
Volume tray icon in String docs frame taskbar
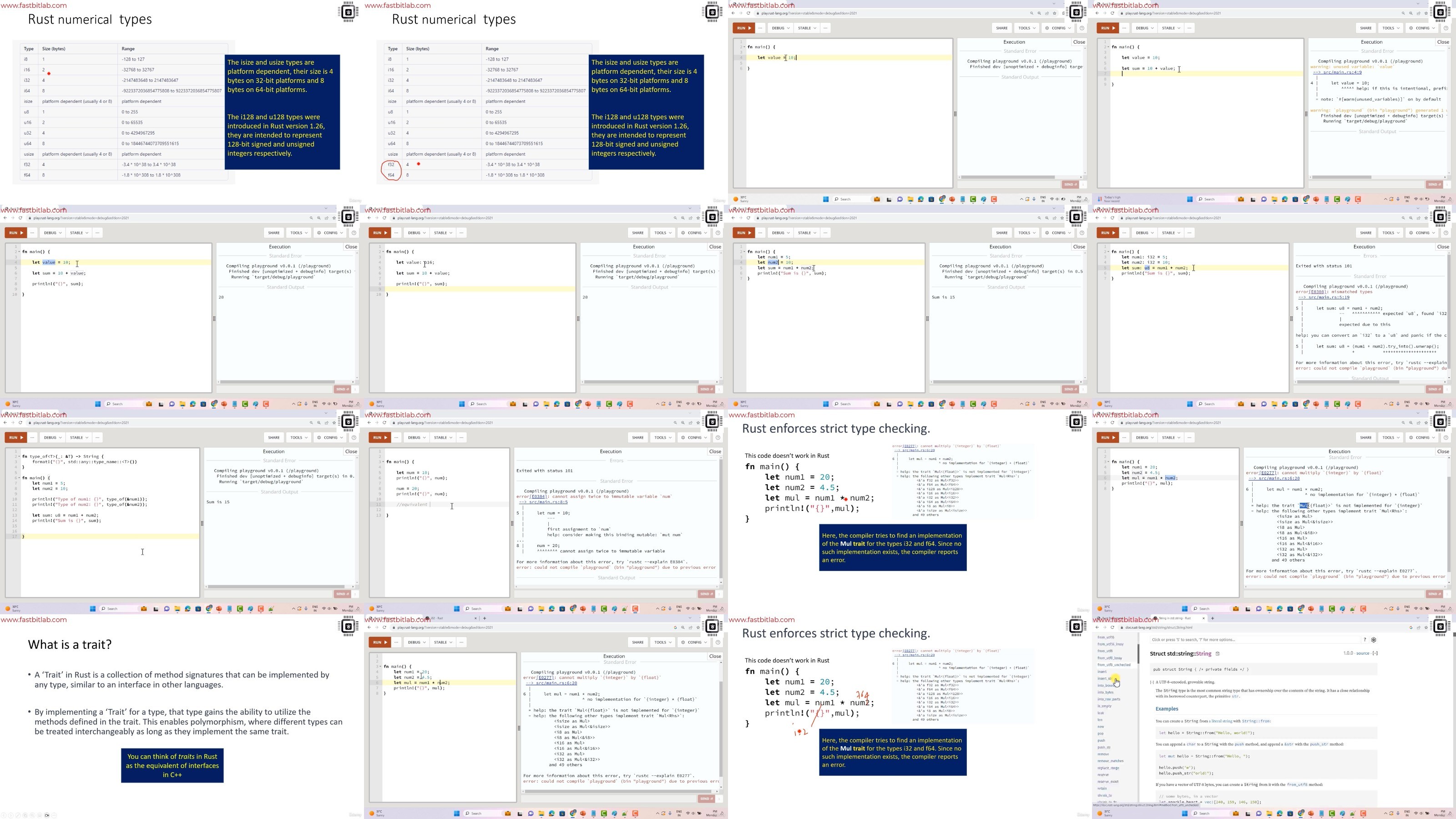coord(1421,814)
